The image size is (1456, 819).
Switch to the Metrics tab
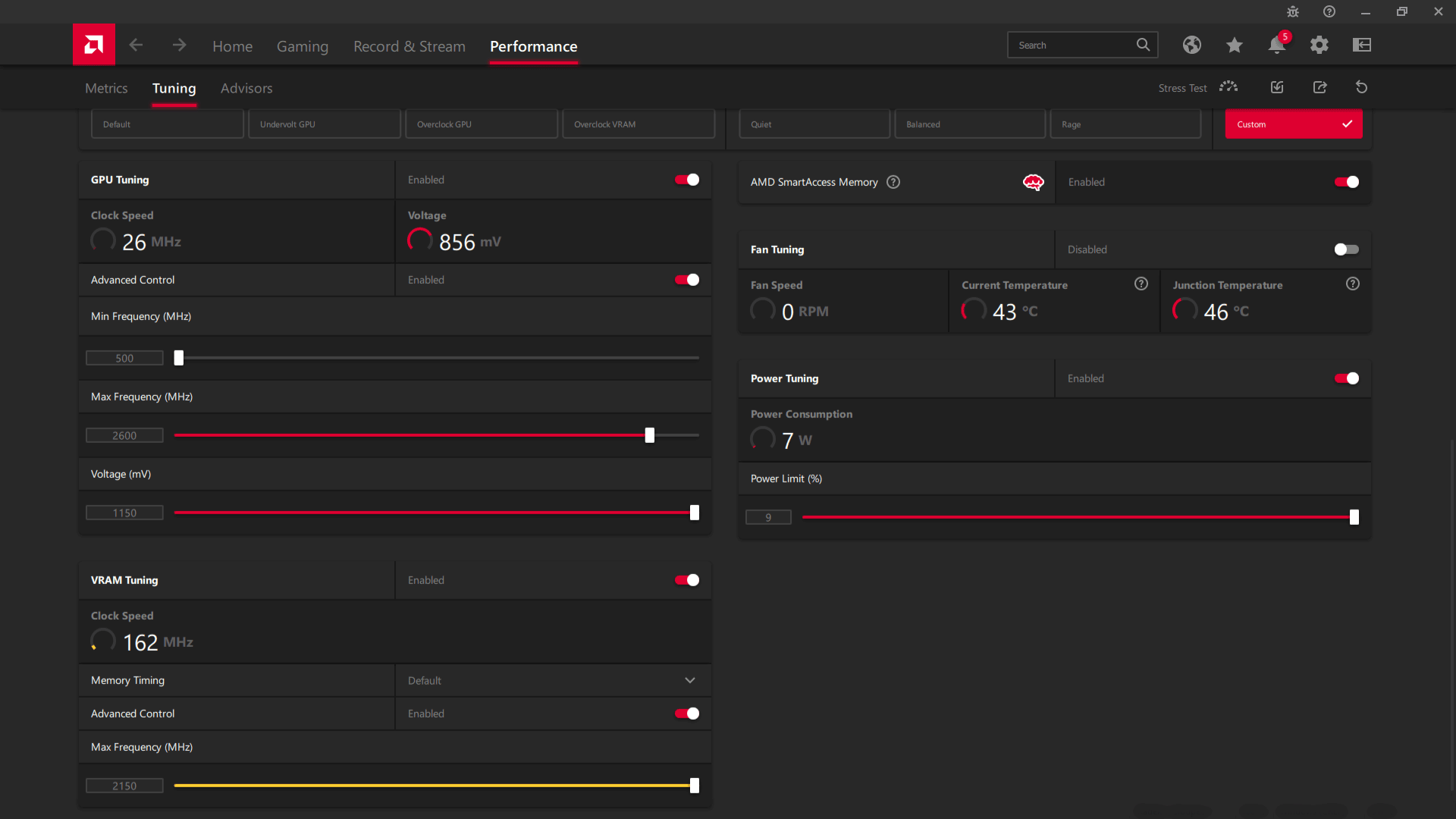point(106,88)
